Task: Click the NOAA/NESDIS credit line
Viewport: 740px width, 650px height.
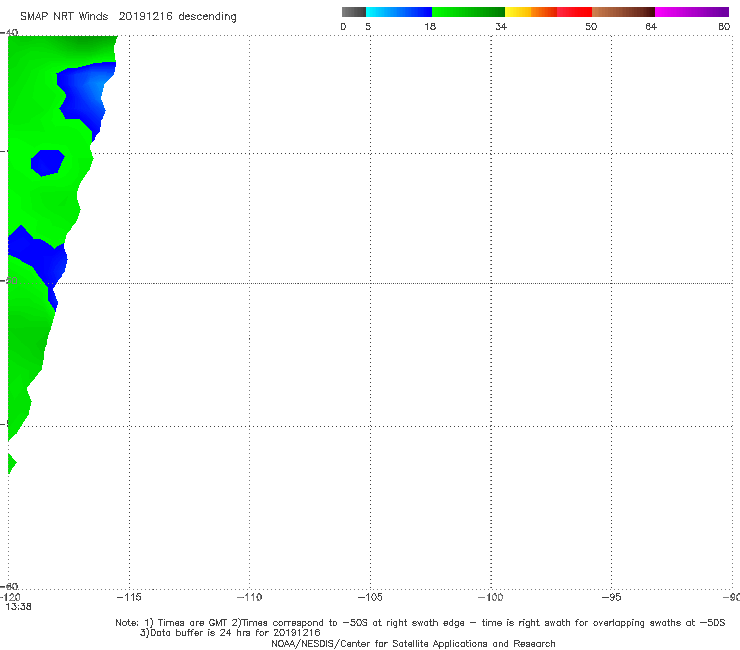Action: [413, 643]
